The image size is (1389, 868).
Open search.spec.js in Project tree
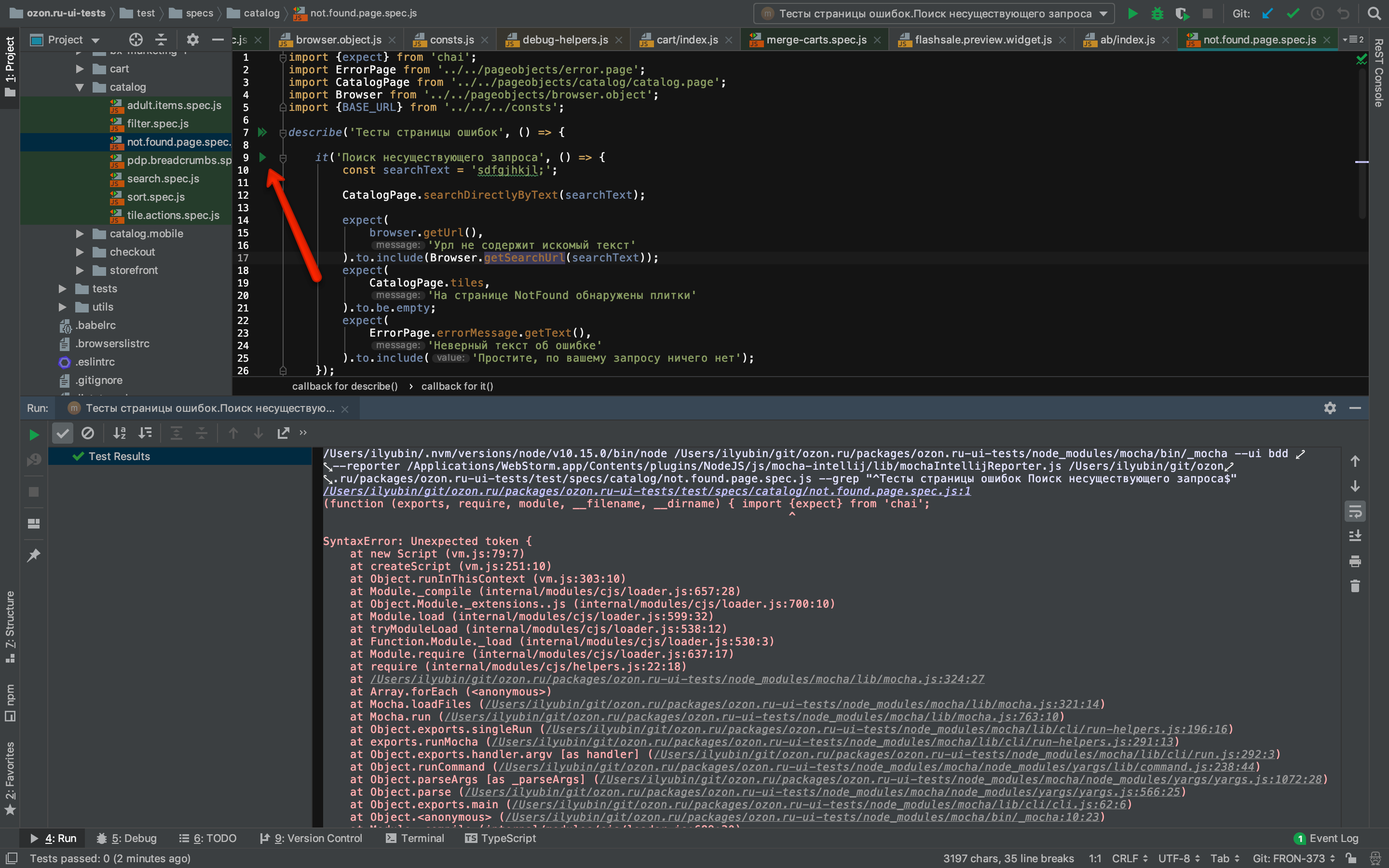pos(163,178)
